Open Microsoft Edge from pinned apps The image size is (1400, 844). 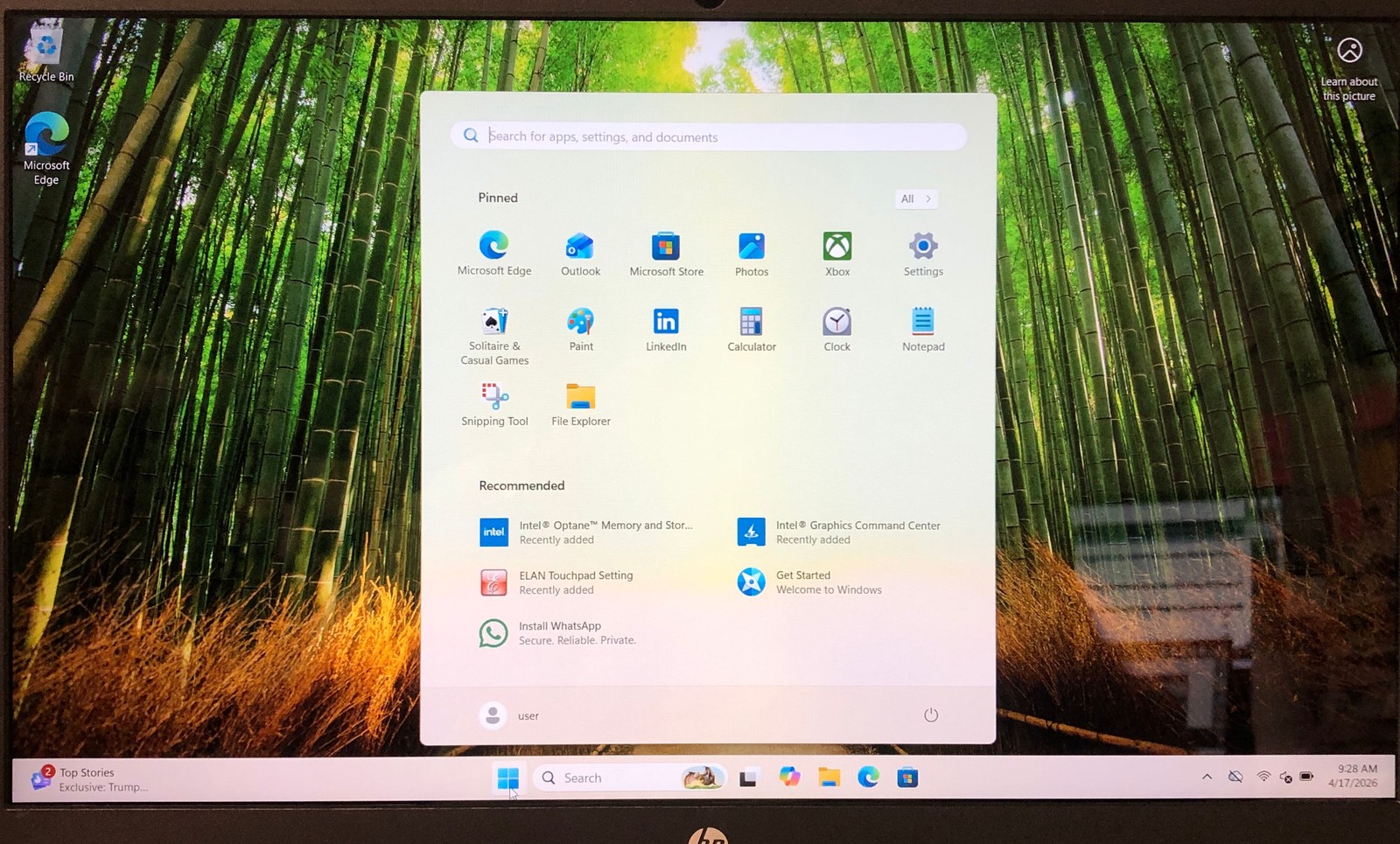[x=493, y=254]
